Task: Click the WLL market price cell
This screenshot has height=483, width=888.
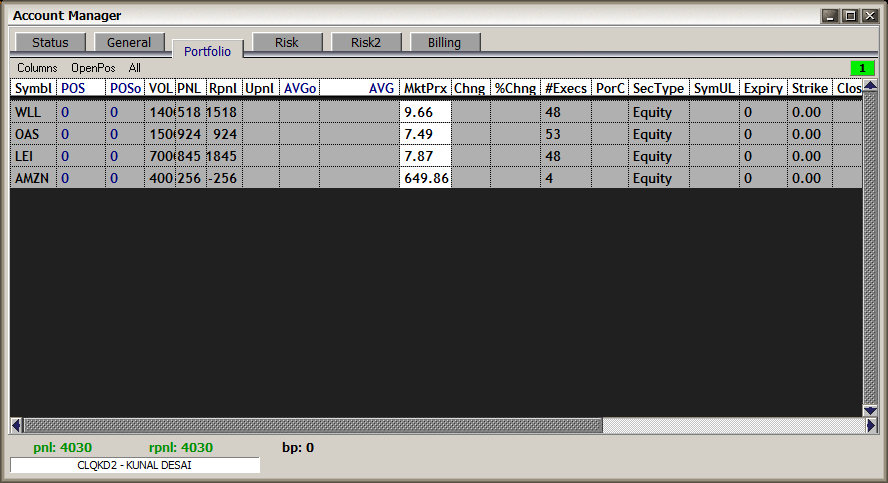Action: pyautogui.click(x=425, y=112)
